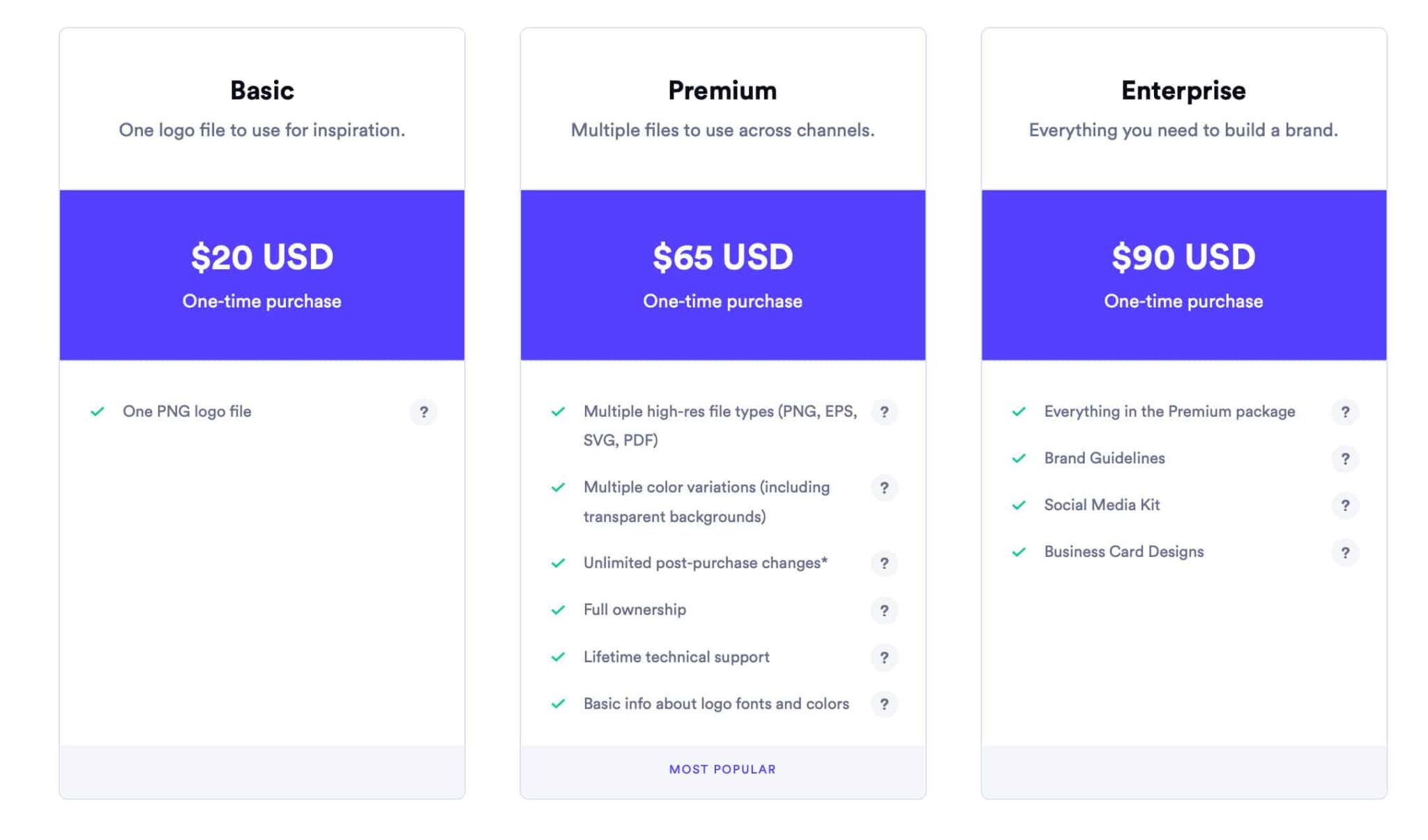This screenshot has height=840, width=1428.
Task: Click the Basic plan title
Action: (261, 89)
